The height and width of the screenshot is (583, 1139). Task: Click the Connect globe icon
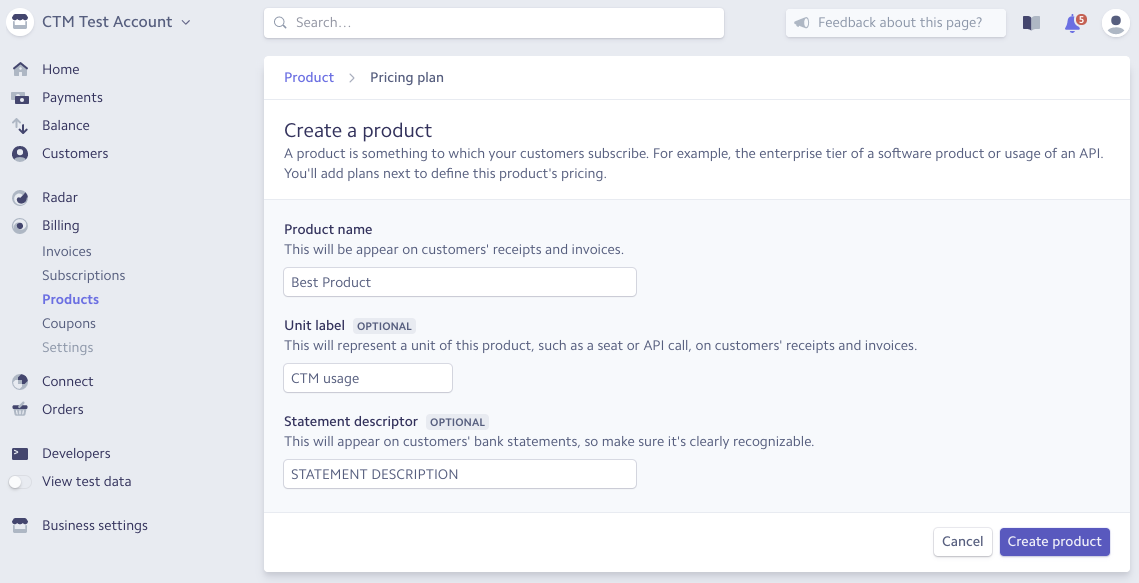point(20,381)
